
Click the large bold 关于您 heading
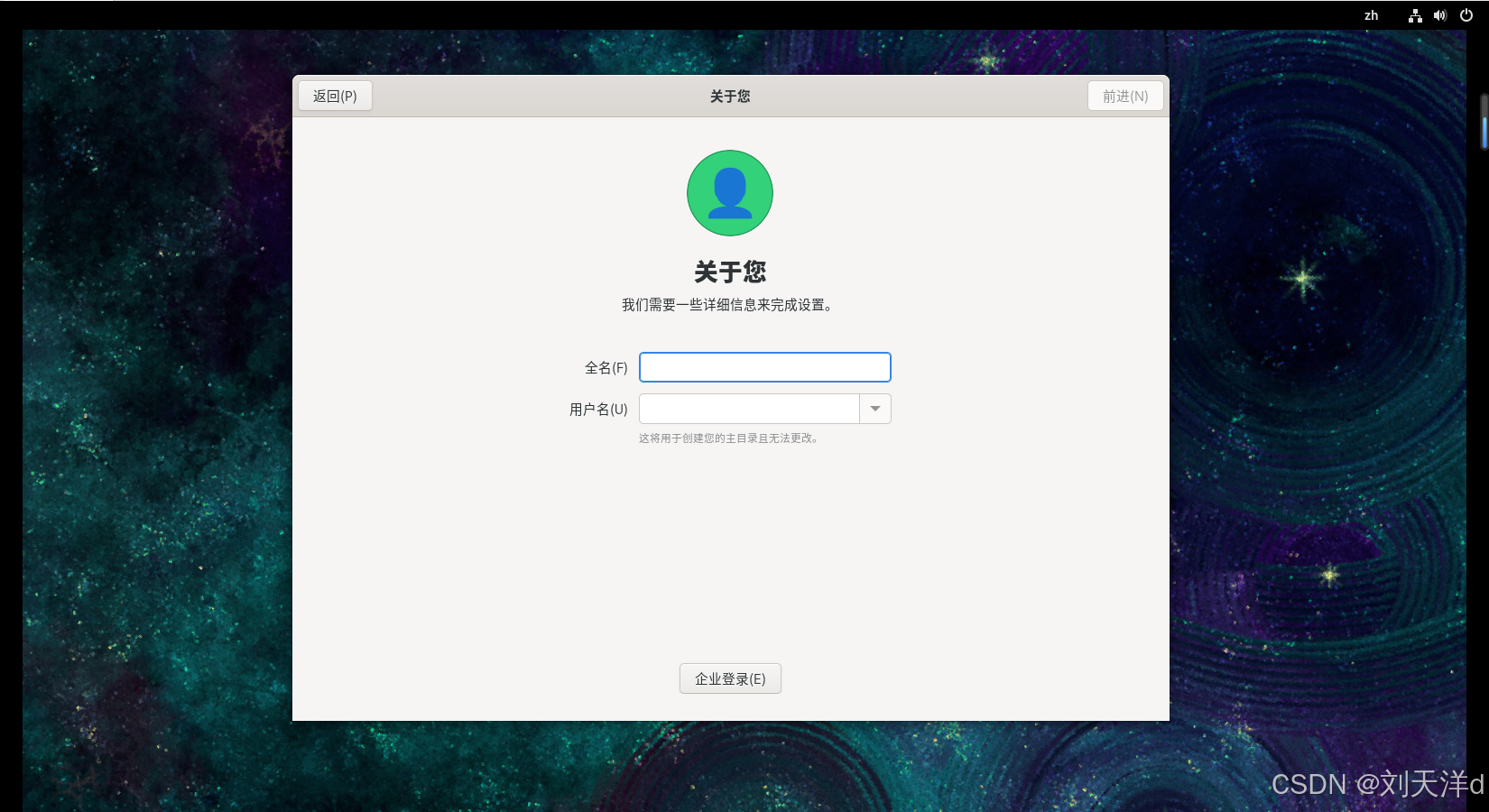[730, 272]
